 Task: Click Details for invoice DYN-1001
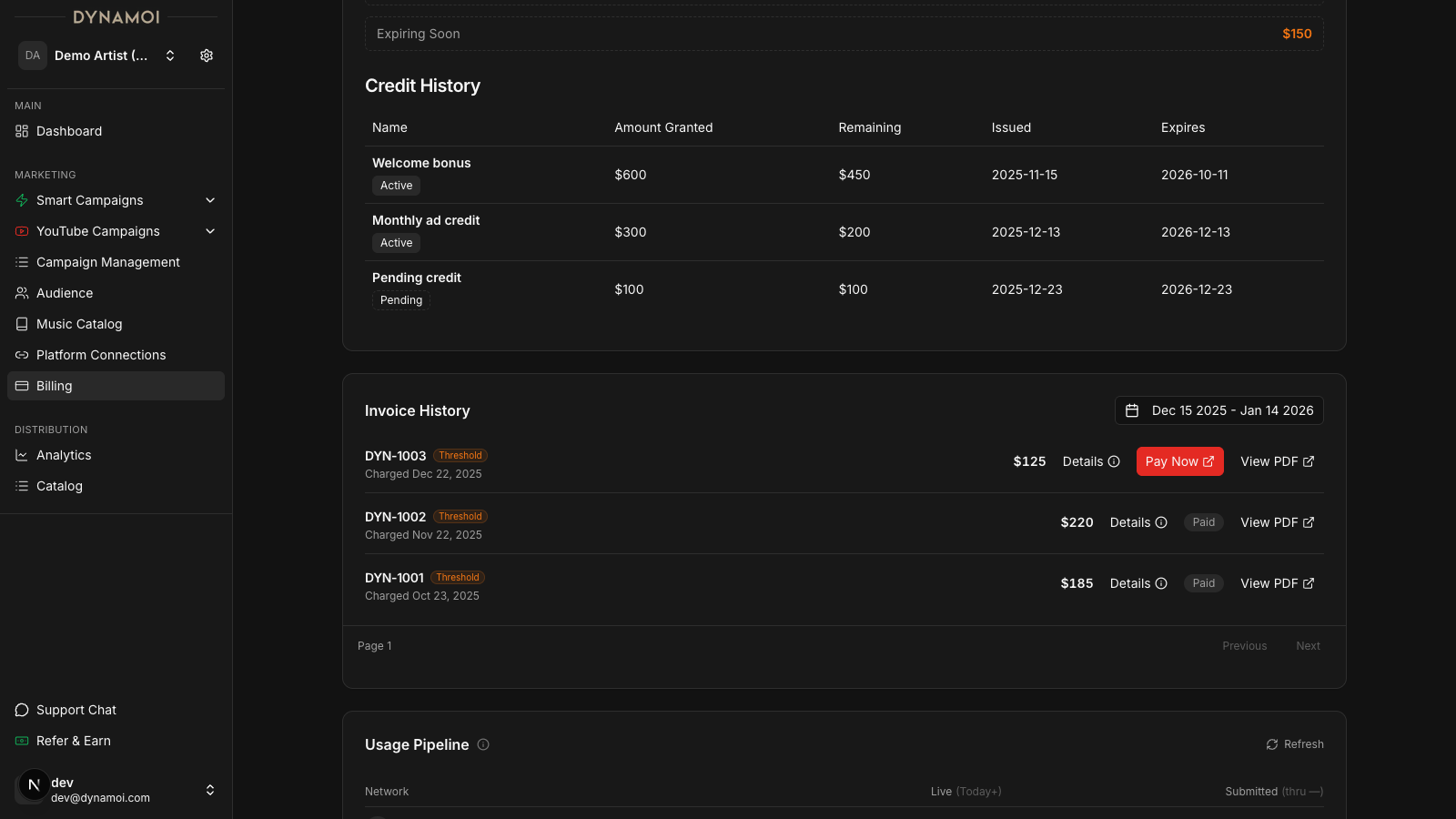(x=1137, y=583)
